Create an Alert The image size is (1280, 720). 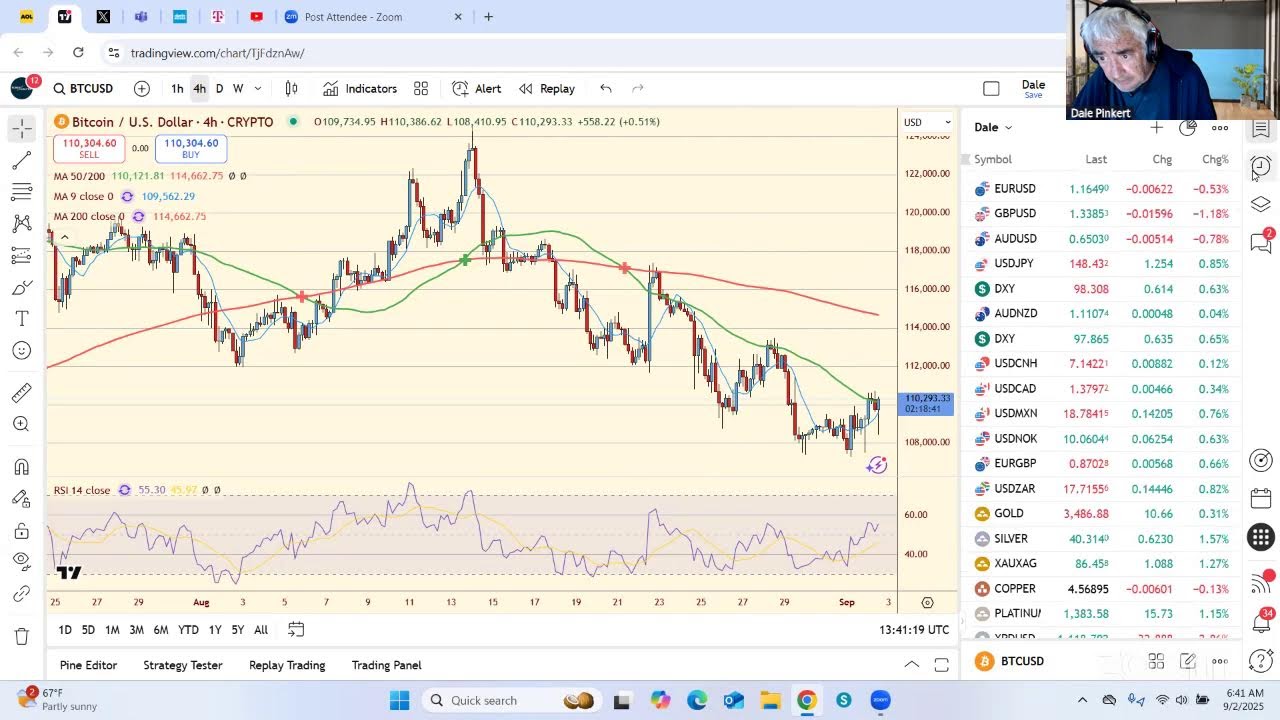(x=477, y=89)
